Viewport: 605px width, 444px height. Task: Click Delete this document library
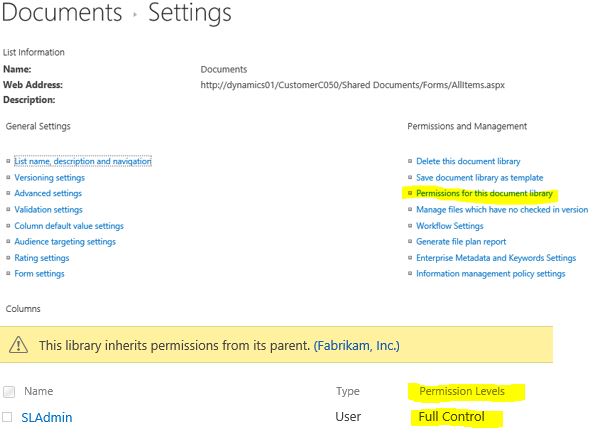pyautogui.click(x=468, y=161)
